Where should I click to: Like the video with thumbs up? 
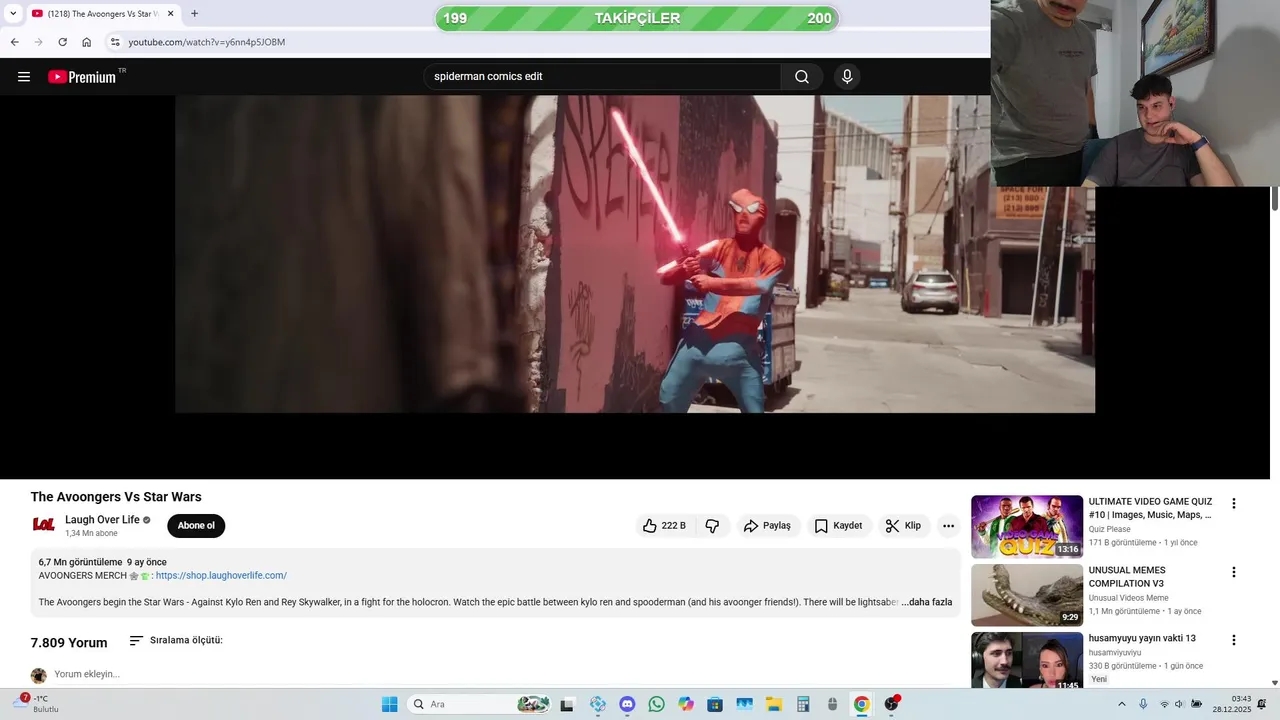click(x=665, y=526)
